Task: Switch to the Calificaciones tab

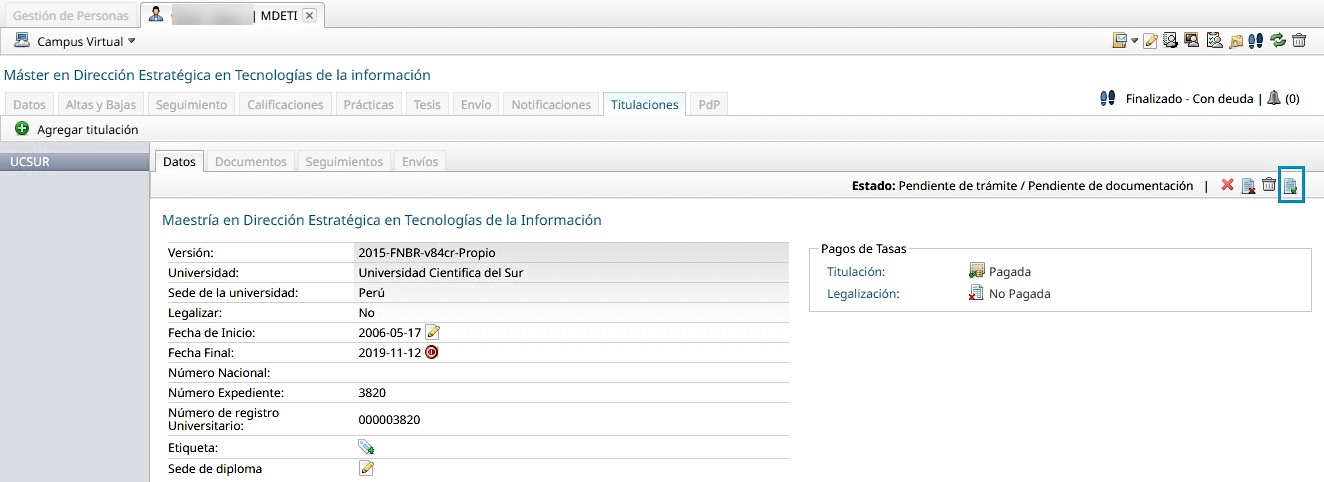Action: [285, 104]
